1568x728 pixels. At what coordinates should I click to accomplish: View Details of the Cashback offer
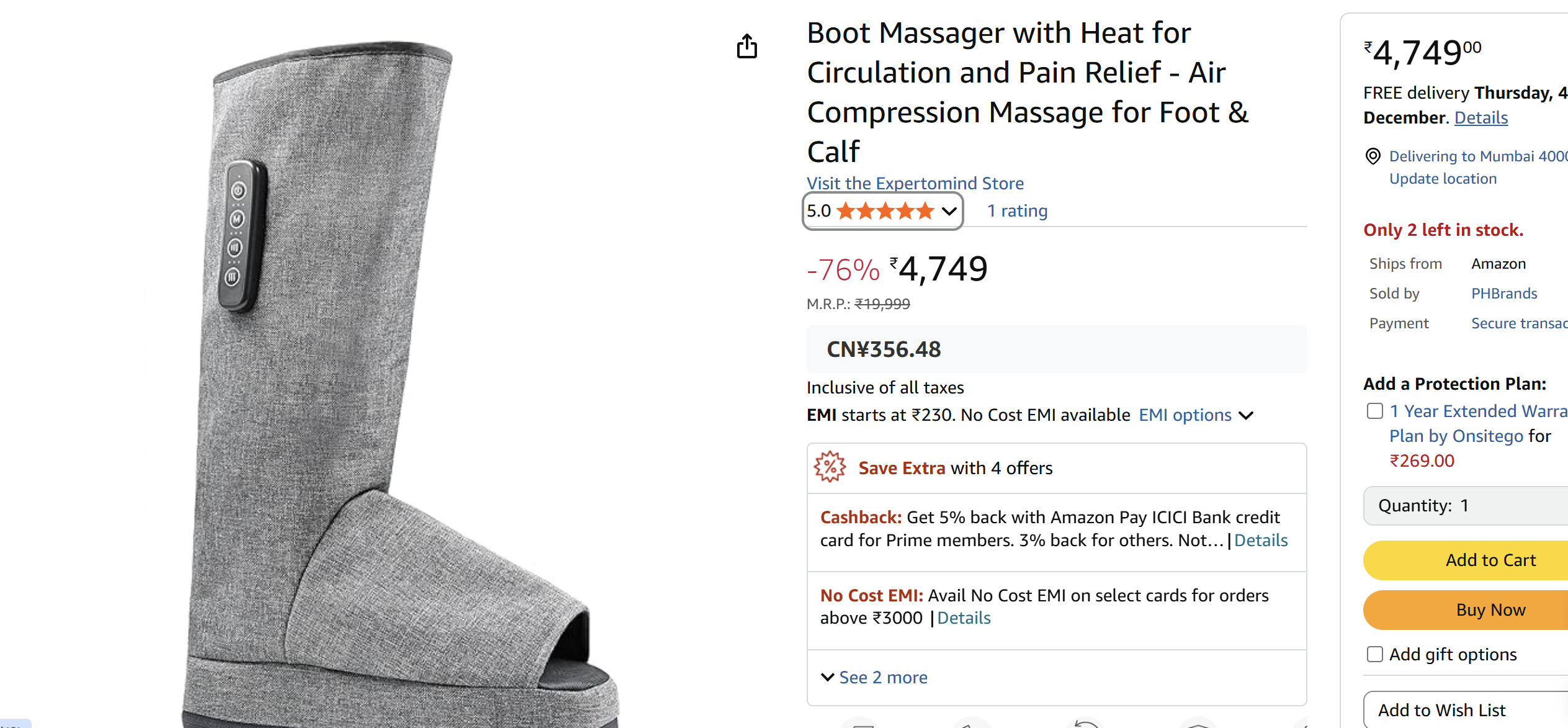pyautogui.click(x=1261, y=540)
